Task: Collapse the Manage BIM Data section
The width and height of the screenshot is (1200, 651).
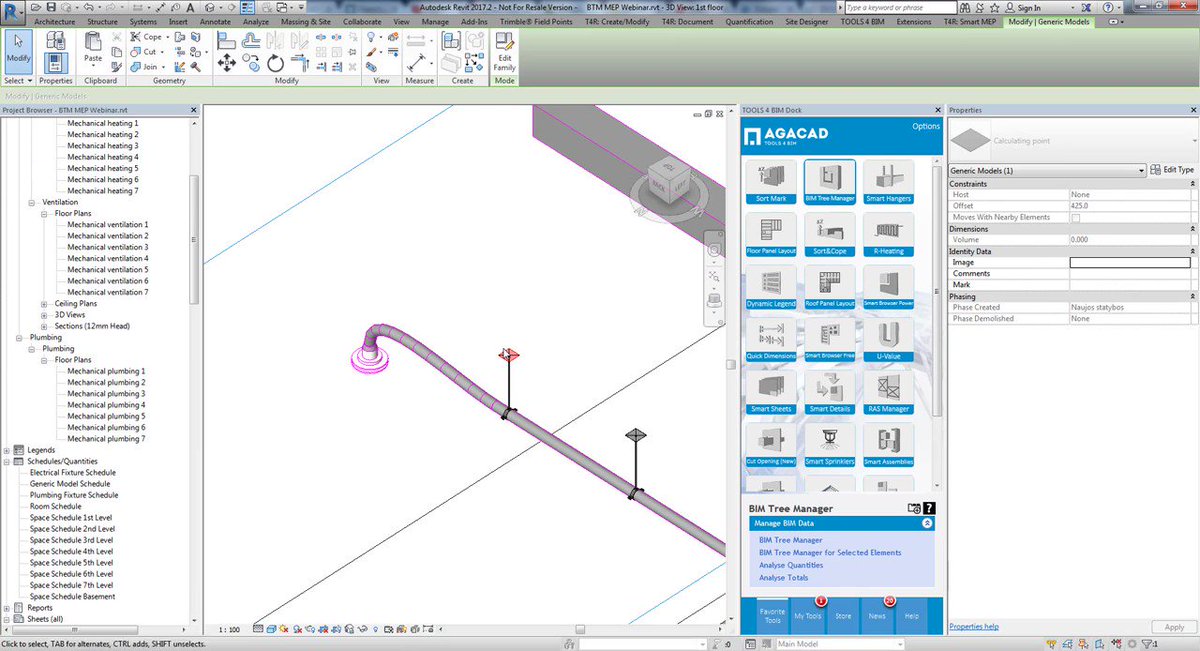Action: [927, 523]
